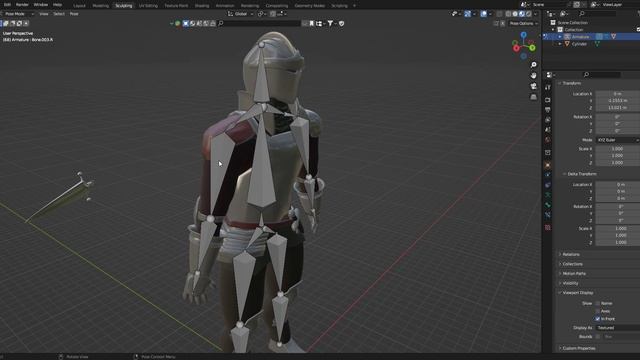Switch to the Modeling workspace tab
Screen dimensions: 640x360
(x=100, y=6)
